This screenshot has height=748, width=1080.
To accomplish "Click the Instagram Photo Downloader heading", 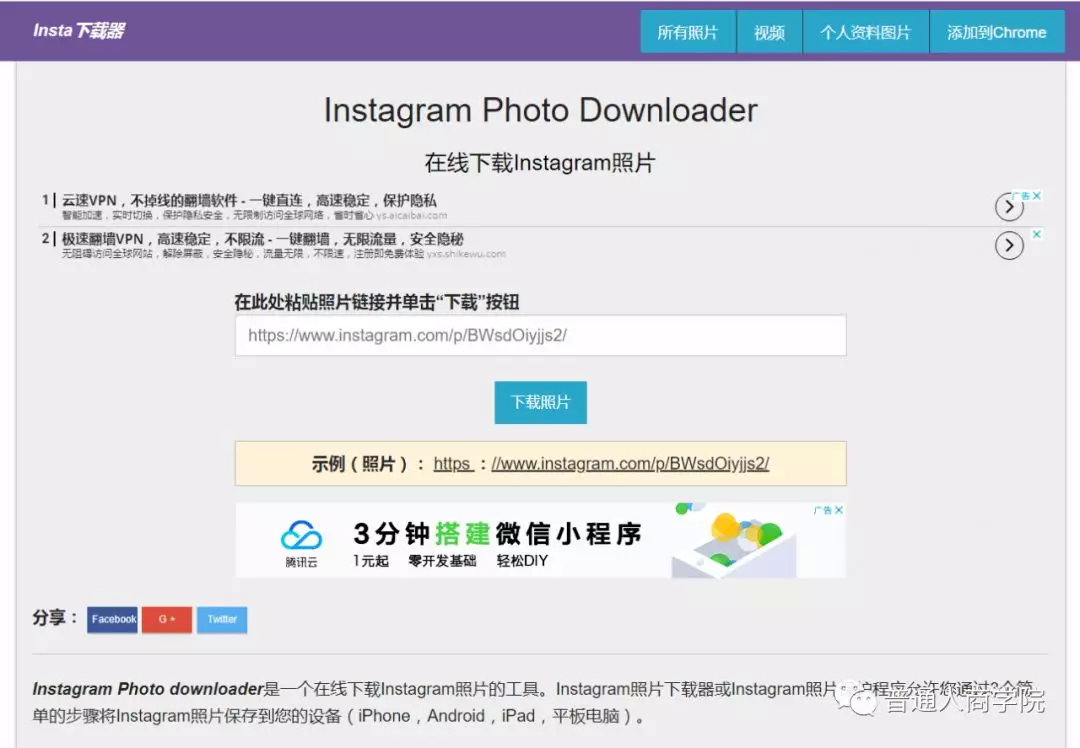I will (x=540, y=110).
